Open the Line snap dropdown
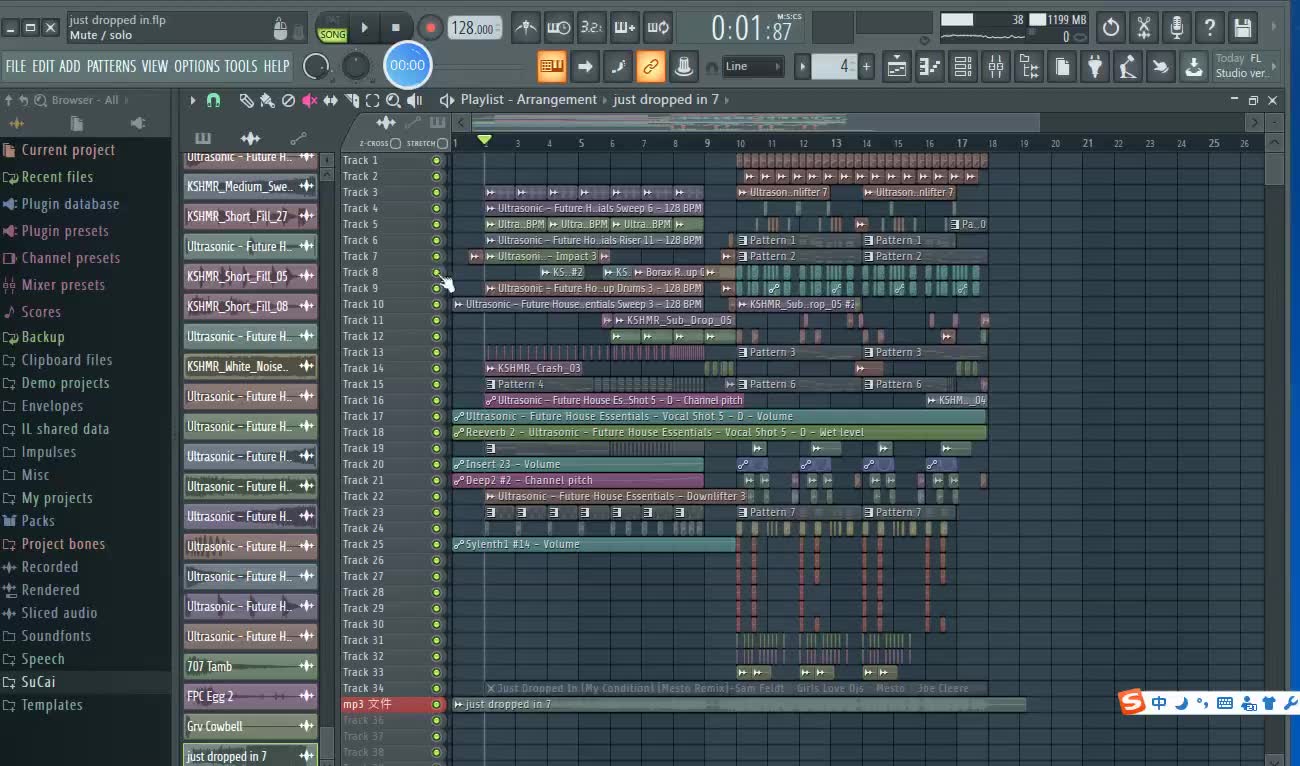Screen dimensions: 1300x766 tap(753, 67)
